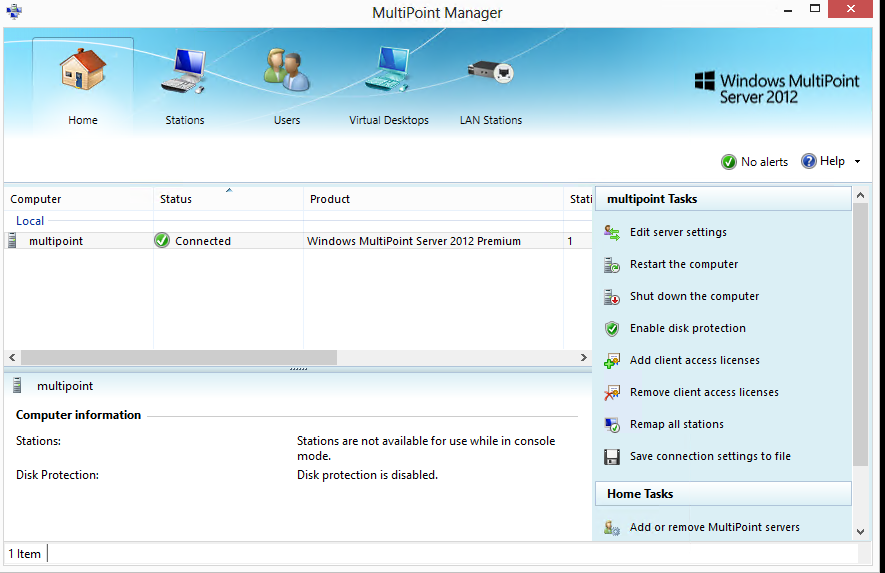
Task: Click the list horizontal scroll right arrow
Action: point(584,357)
